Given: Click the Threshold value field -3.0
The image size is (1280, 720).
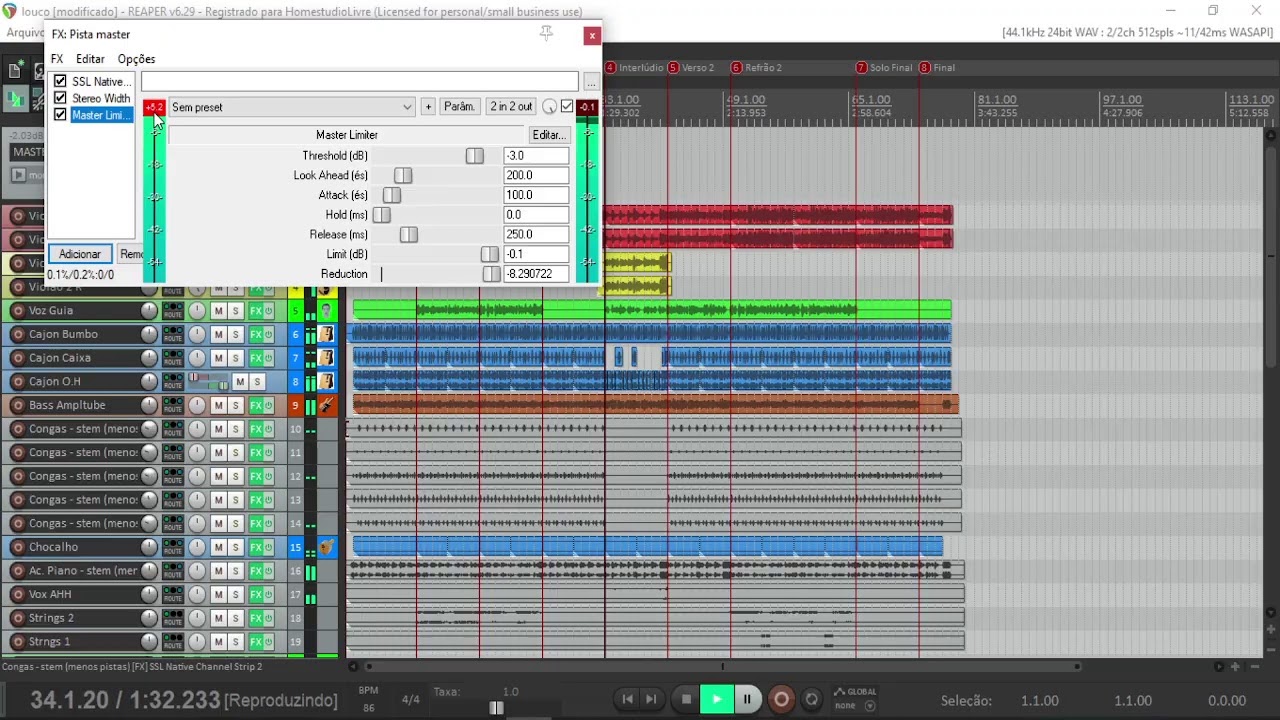Looking at the screenshot, I should [536, 156].
